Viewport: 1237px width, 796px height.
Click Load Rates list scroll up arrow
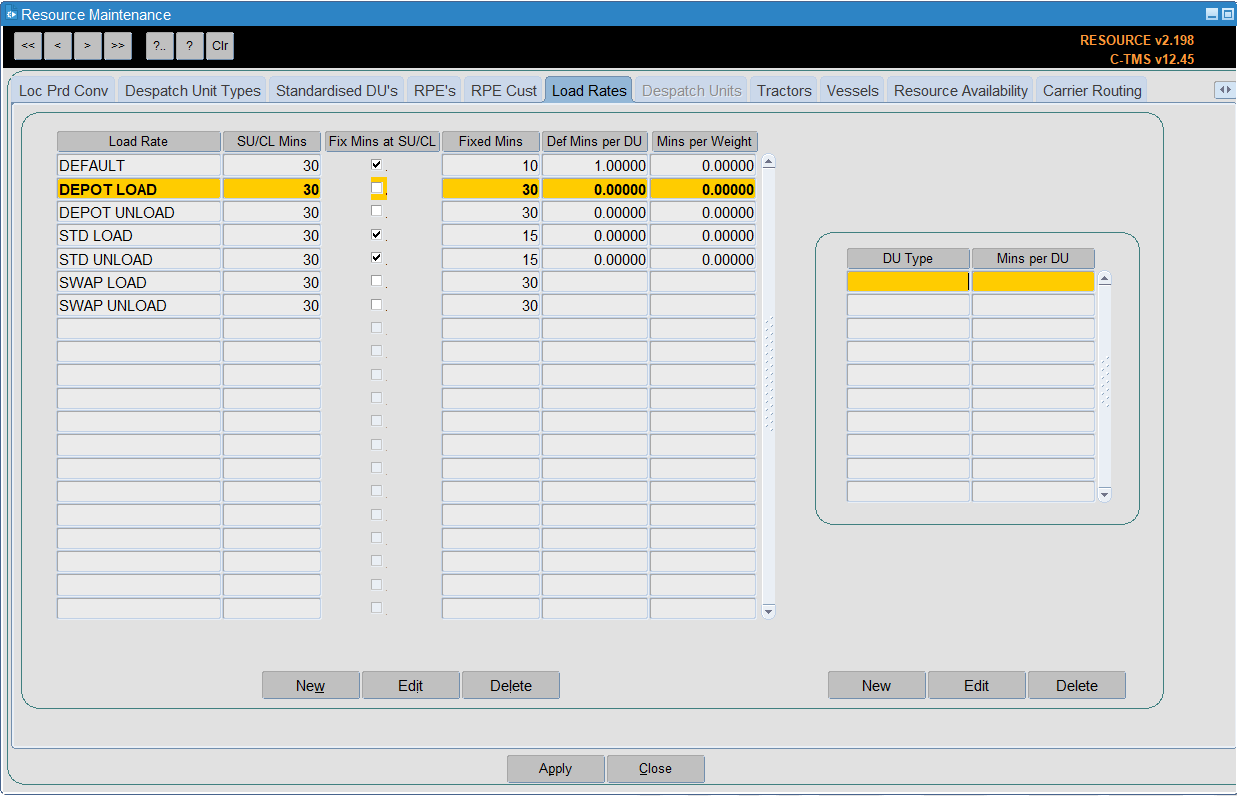pyautogui.click(x=768, y=162)
